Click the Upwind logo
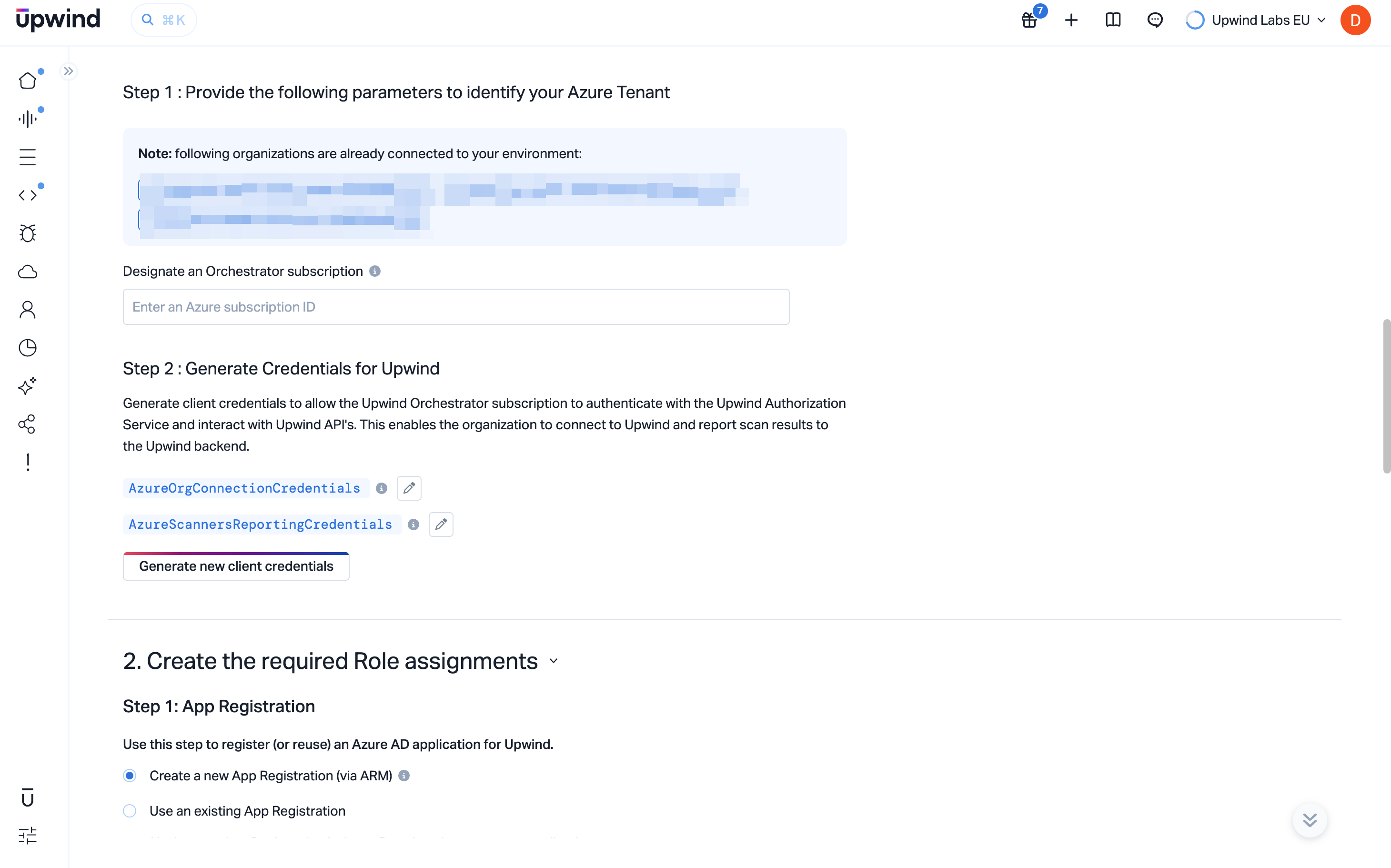Screen dimensions: 1391x868 pos(58,20)
